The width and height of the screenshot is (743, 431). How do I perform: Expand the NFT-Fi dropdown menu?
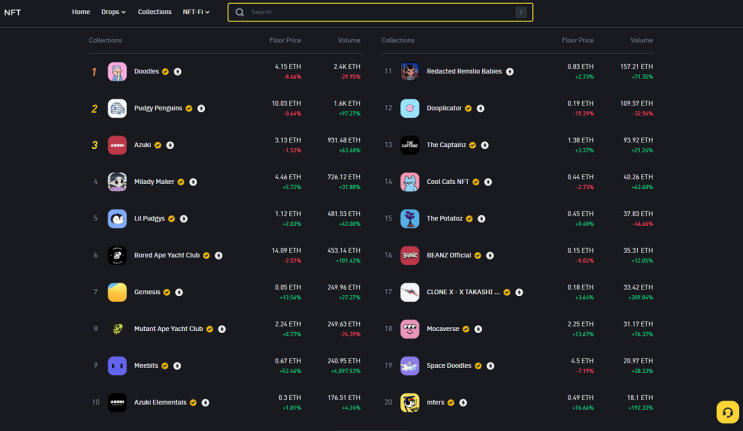(196, 12)
